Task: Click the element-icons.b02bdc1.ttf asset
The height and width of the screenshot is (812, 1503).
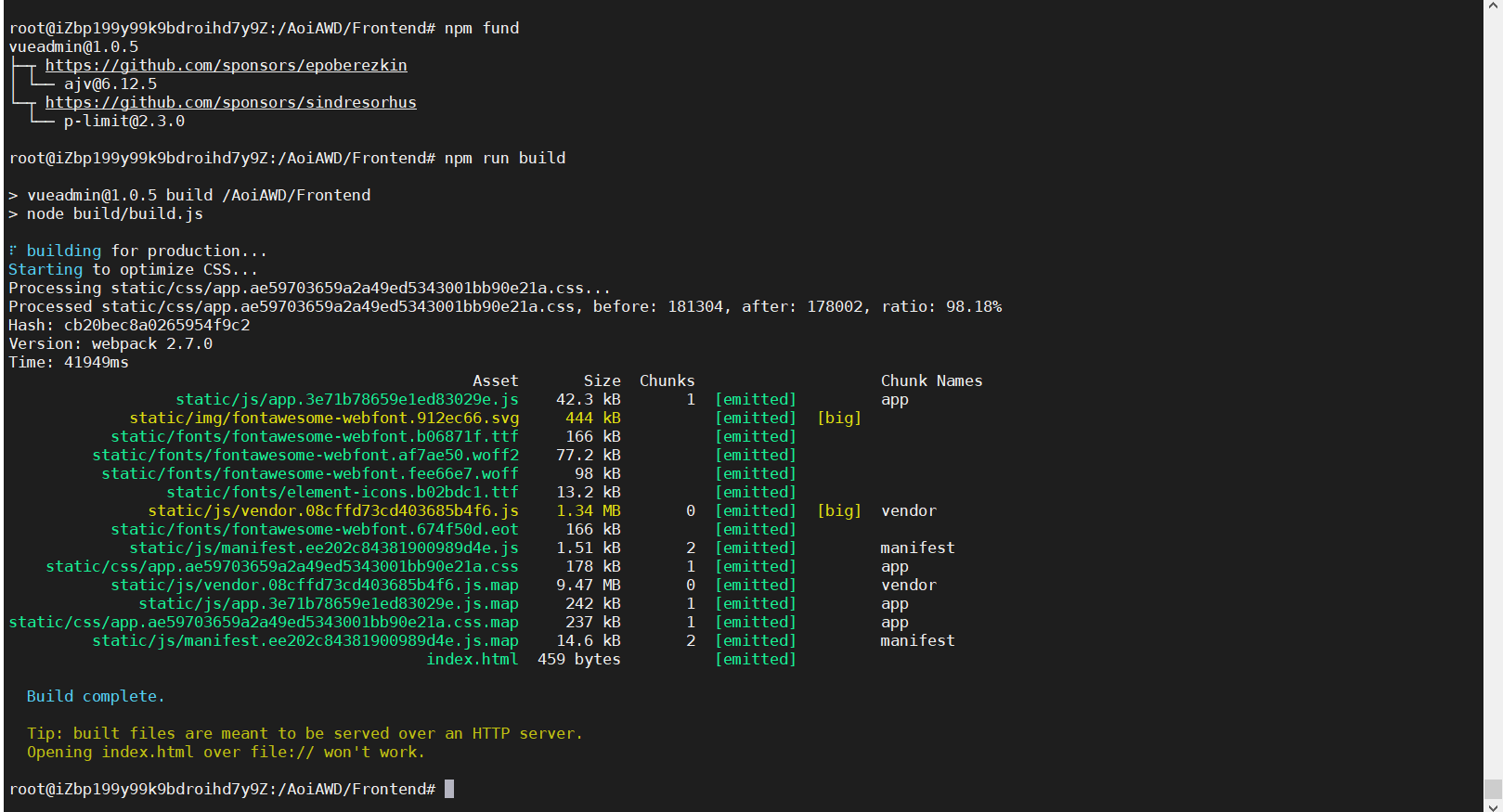Action: coord(342,492)
